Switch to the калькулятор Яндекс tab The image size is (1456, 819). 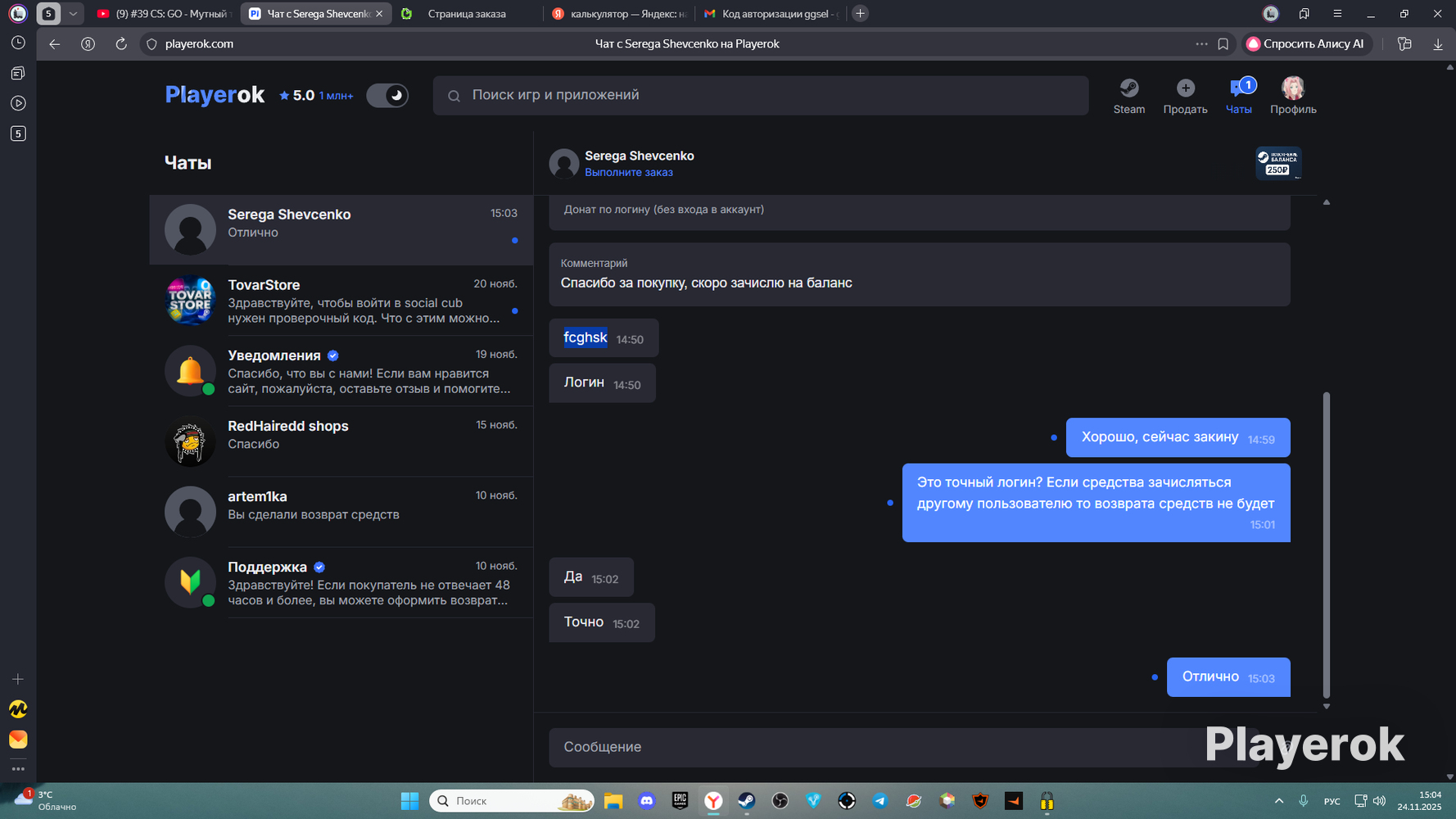(x=619, y=14)
